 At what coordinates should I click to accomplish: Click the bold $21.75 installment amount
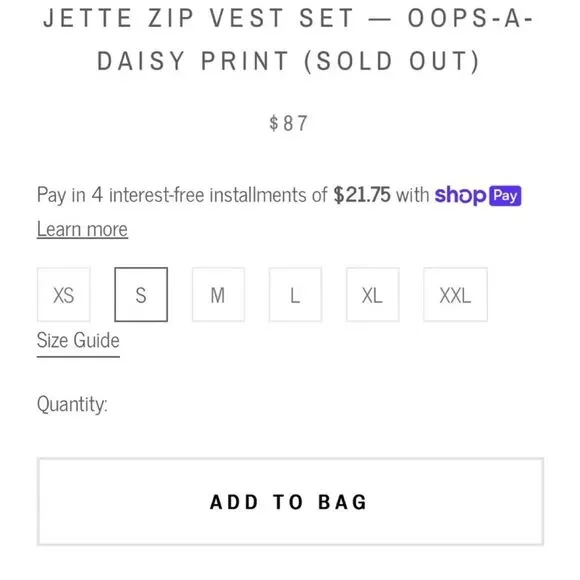tap(362, 195)
